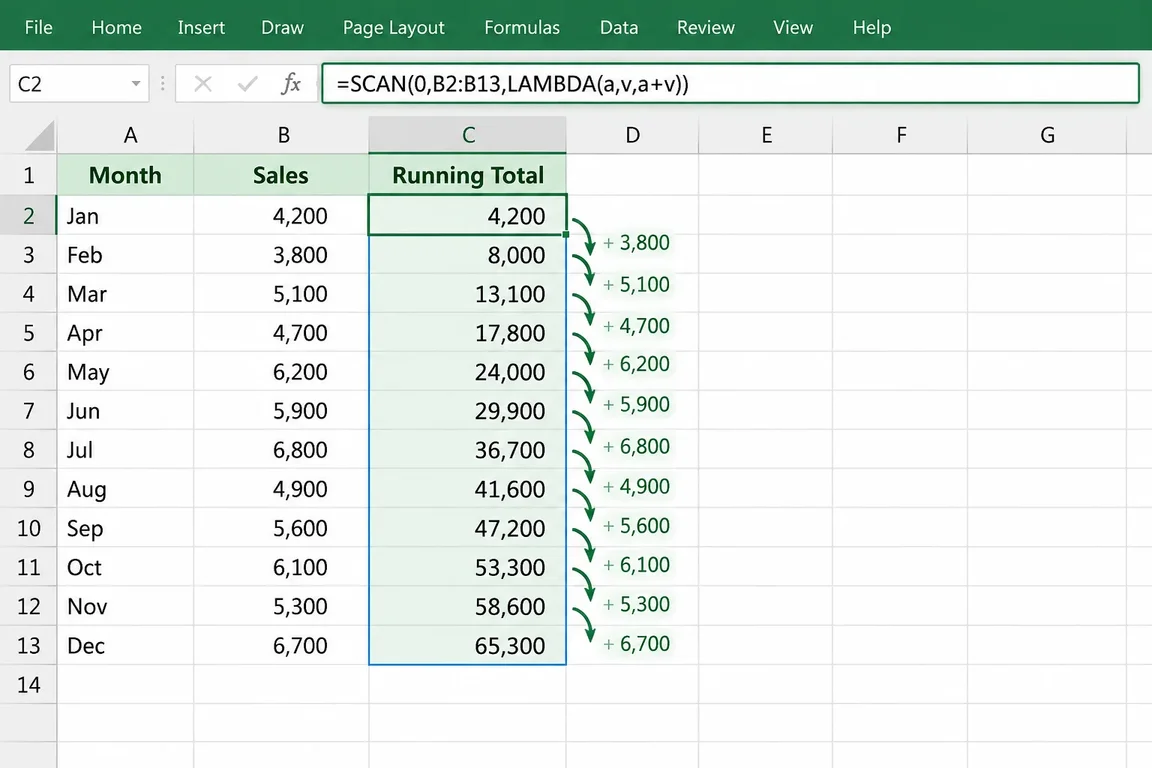Image resolution: width=1152 pixels, height=768 pixels.
Task: Select the Nov cell
Action: tap(126, 606)
